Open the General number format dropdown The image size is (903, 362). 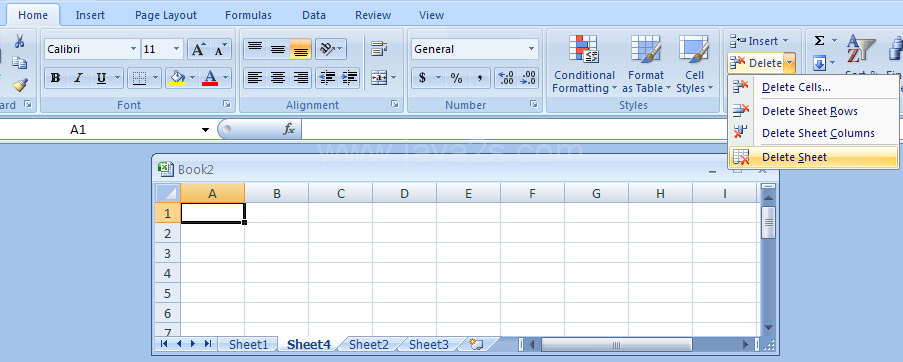click(532, 49)
